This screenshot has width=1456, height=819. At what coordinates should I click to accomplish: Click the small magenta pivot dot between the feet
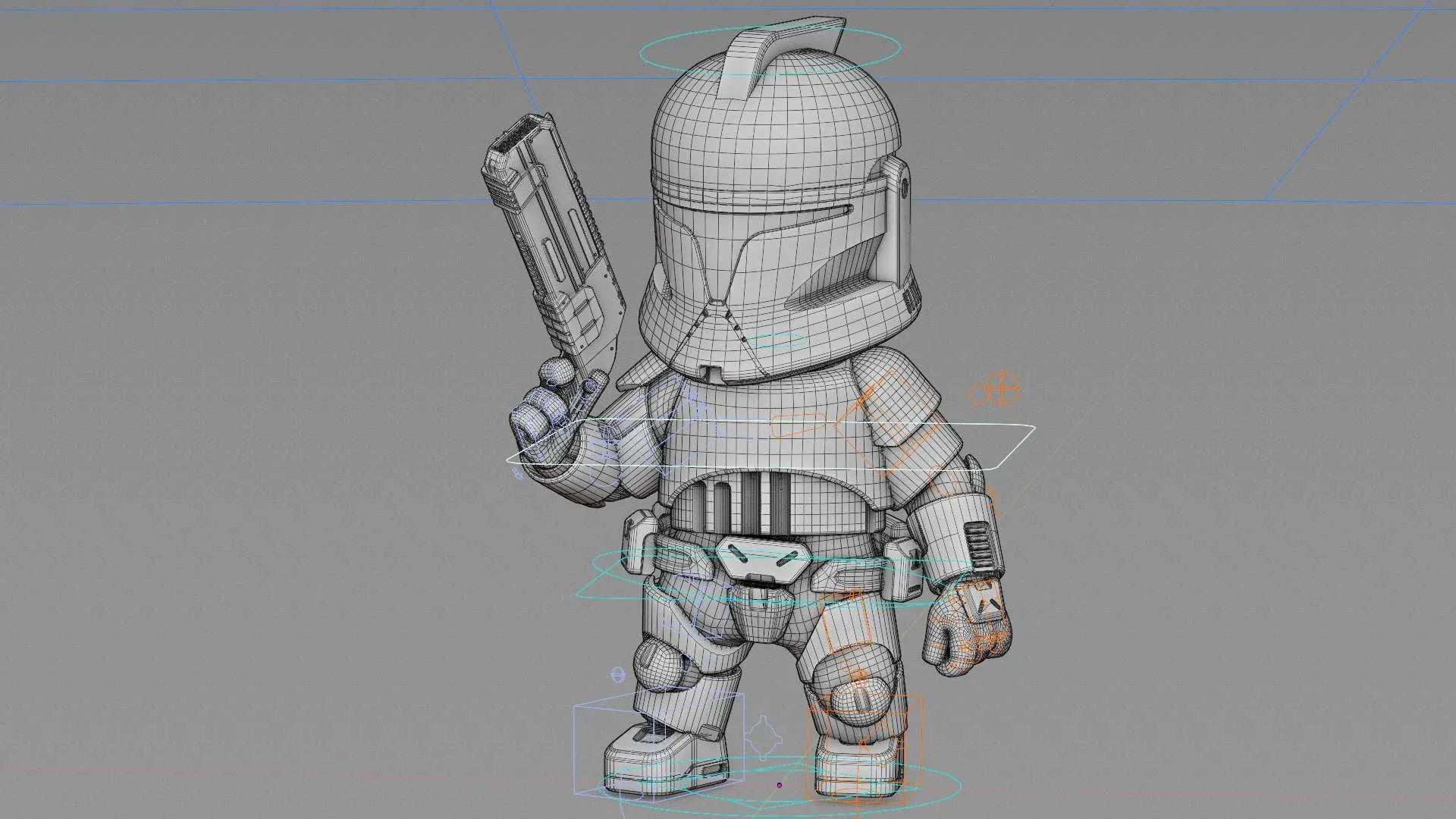pyautogui.click(x=779, y=785)
